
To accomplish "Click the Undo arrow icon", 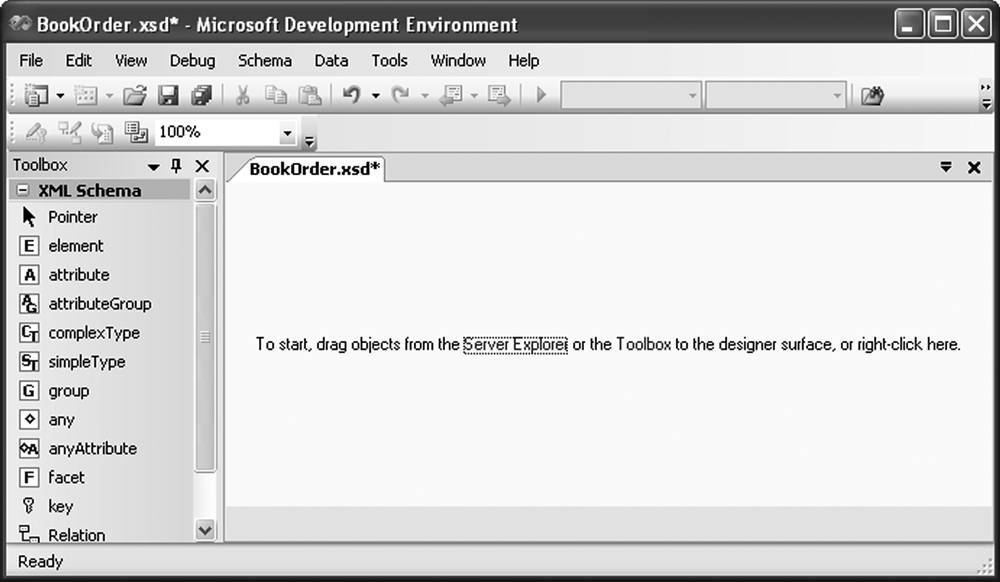I will tap(351, 96).
